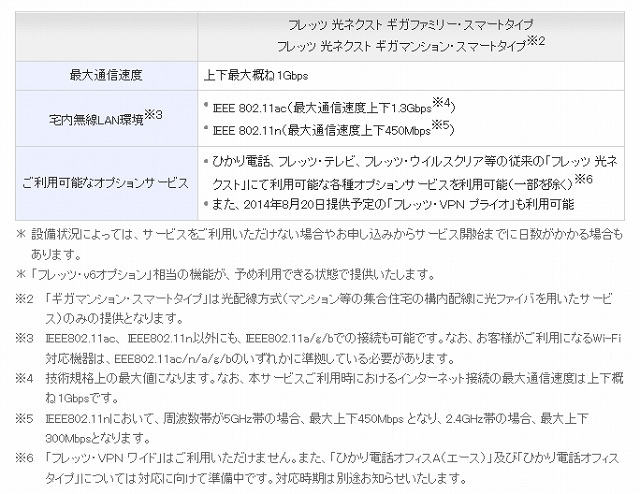The width and height of the screenshot is (640, 494).
Task: Click the line 'あります。' under the first note
Action: tap(56, 254)
